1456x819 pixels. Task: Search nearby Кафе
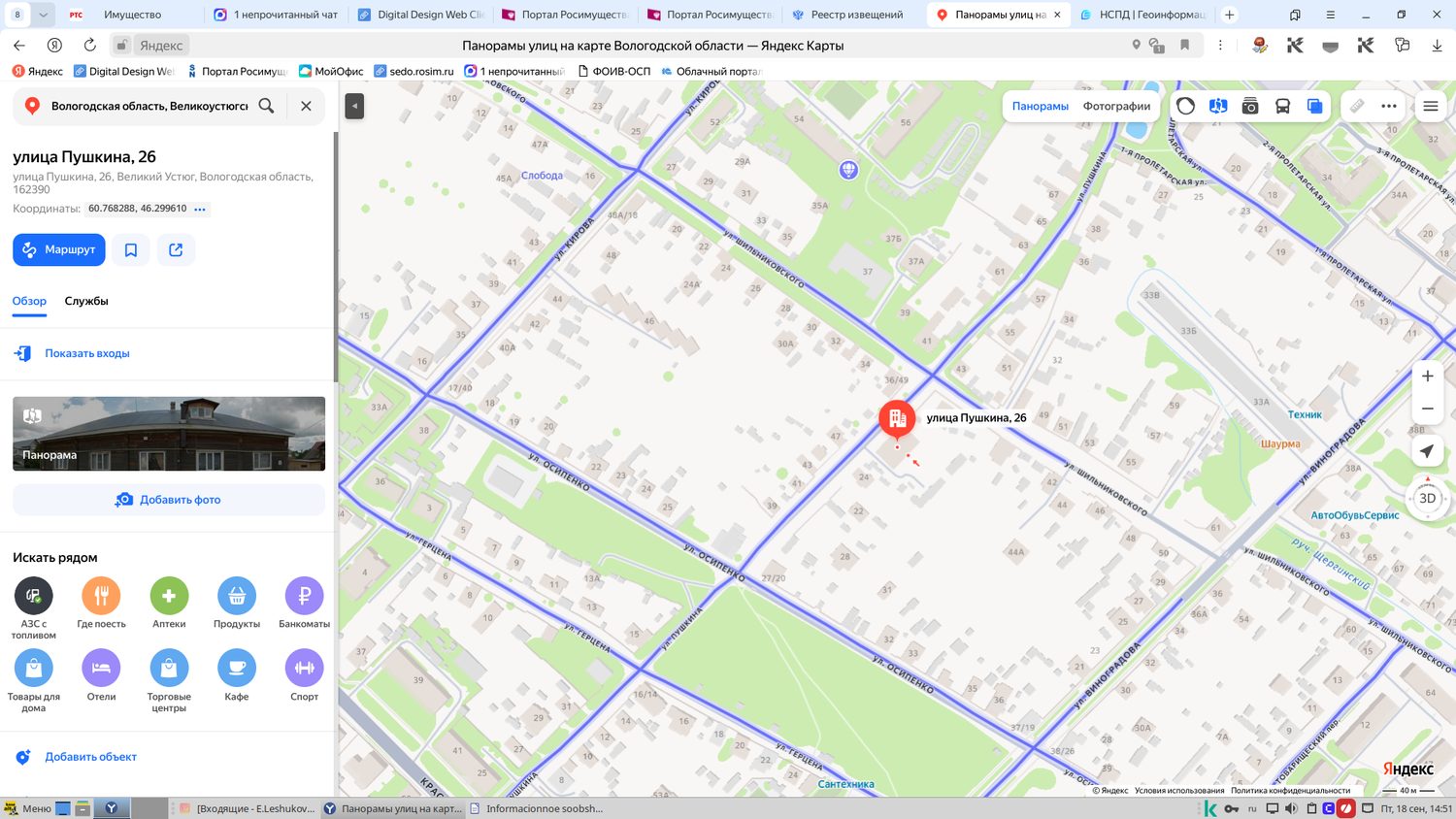point(237,675)
